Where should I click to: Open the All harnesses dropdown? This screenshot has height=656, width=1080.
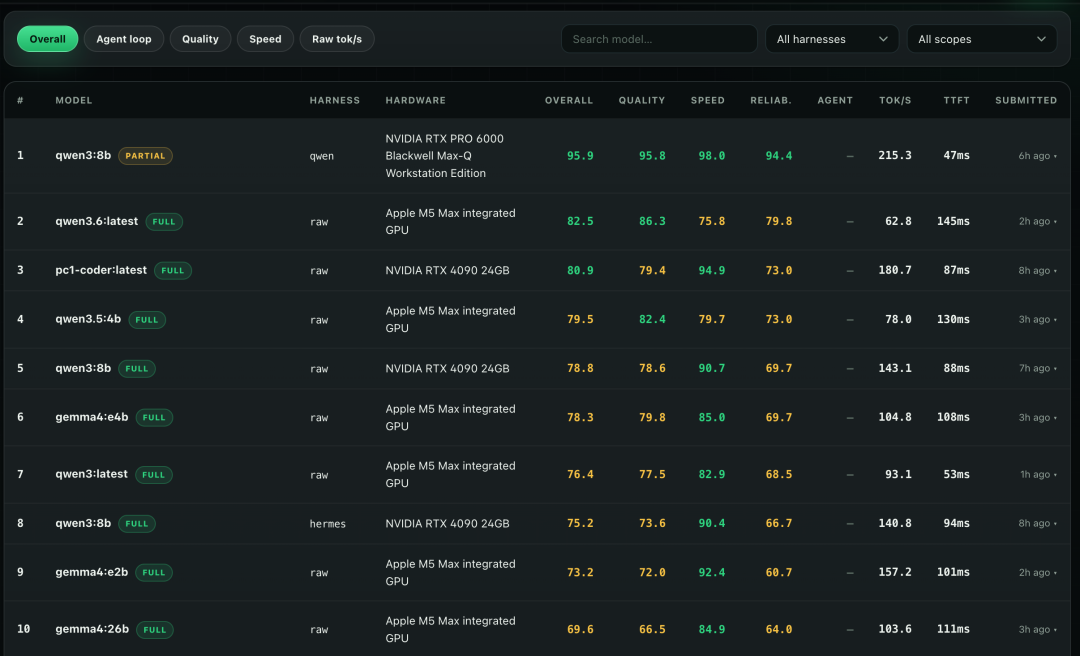click(831, 39)
